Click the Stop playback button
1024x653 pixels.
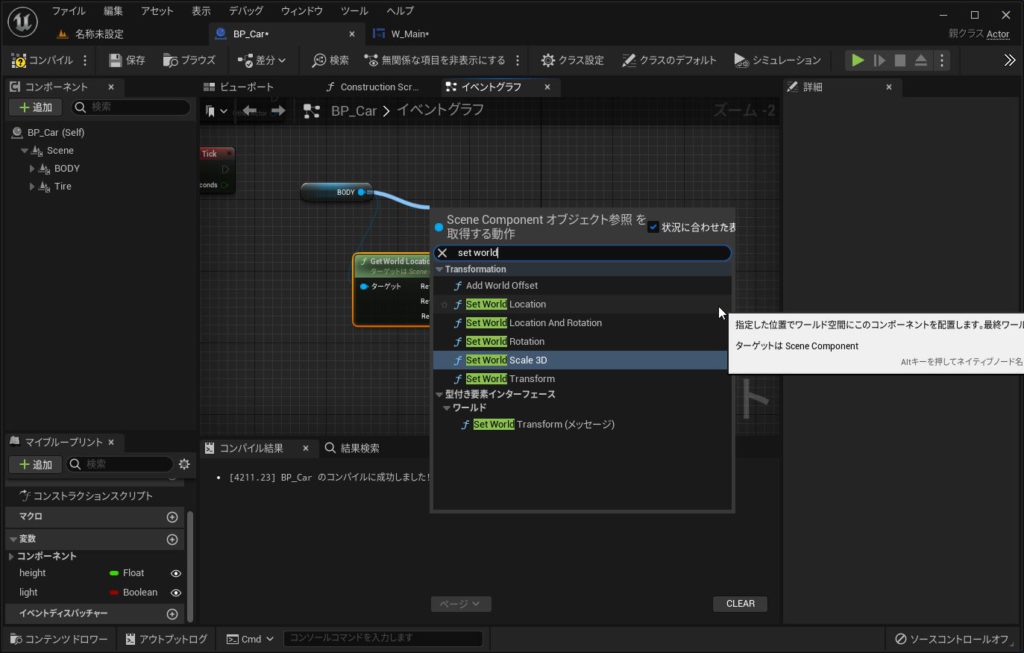point(900,60)
